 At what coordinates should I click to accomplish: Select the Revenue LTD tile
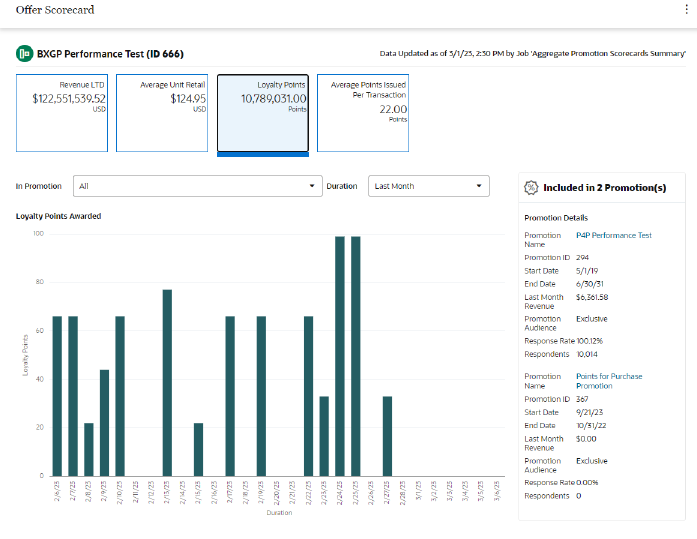pos(62,113)
